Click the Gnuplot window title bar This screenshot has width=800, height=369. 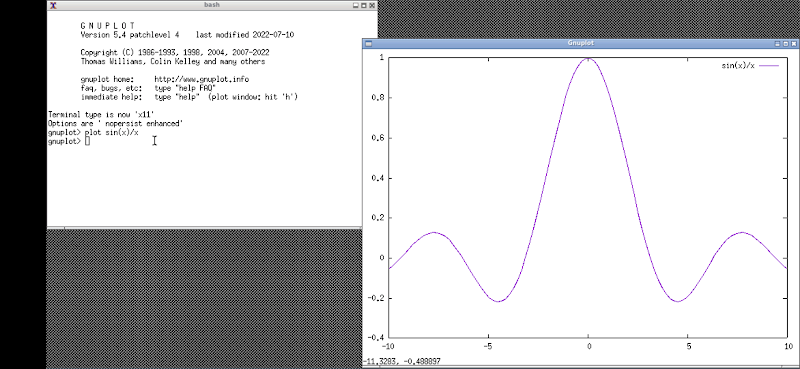coord(580,44)
